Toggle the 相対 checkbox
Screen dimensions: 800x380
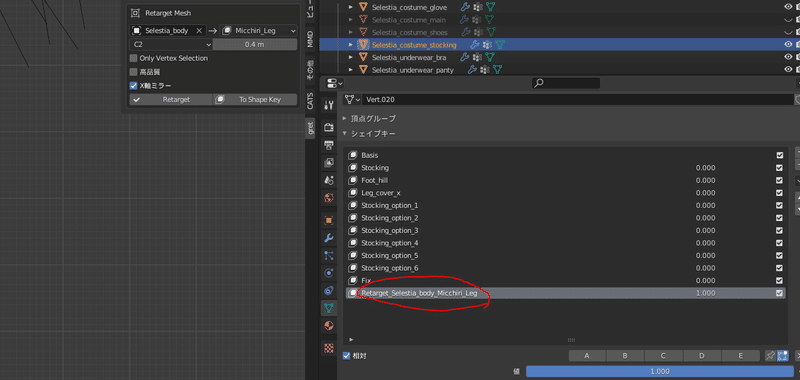[x=346, y=356]
